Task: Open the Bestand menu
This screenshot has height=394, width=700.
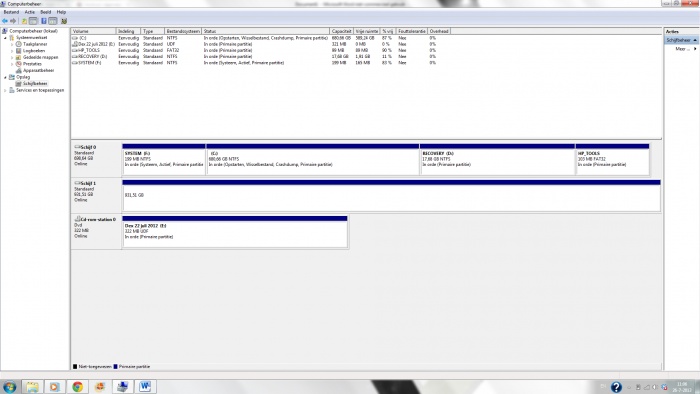Action: [11, 12]
